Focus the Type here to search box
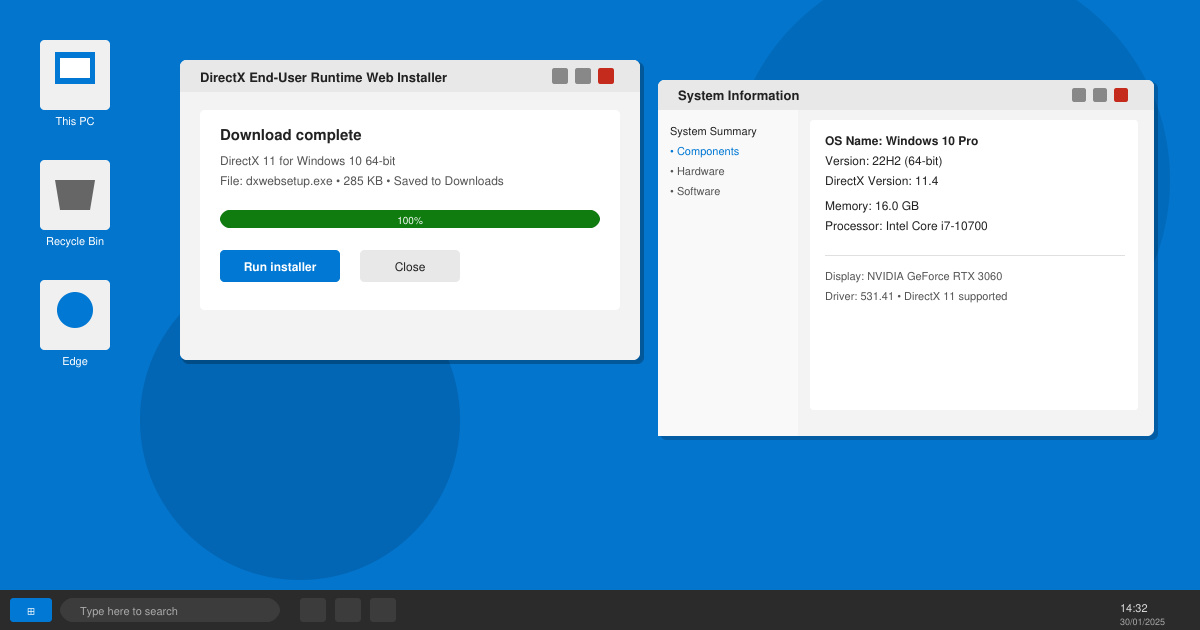Screen dimensions: 1200x630 click(x=170, y=610)
